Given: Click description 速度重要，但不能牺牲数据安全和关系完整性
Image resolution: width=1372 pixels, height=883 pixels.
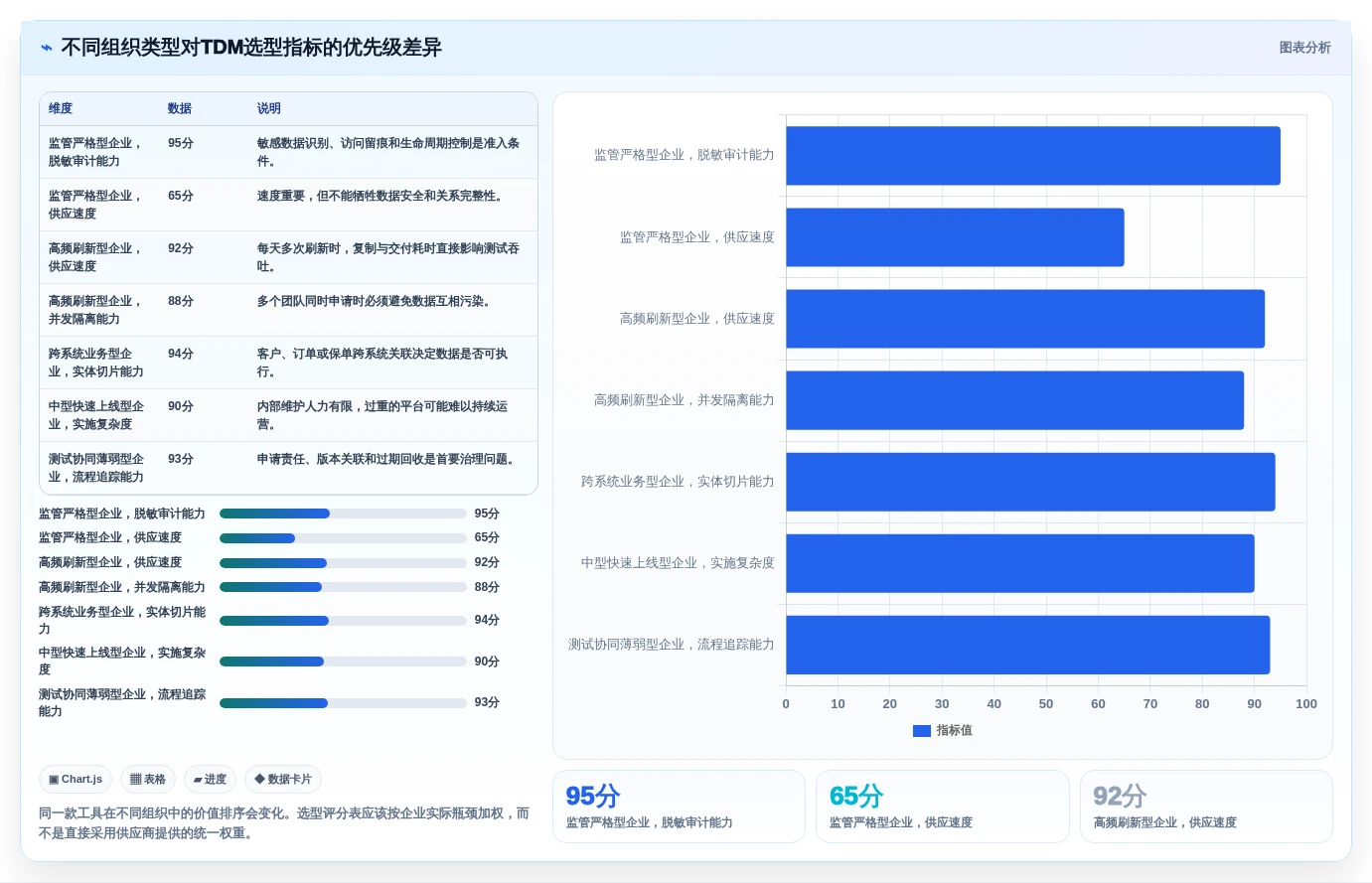Looking at the screenshot, I should tap(382, 196).
